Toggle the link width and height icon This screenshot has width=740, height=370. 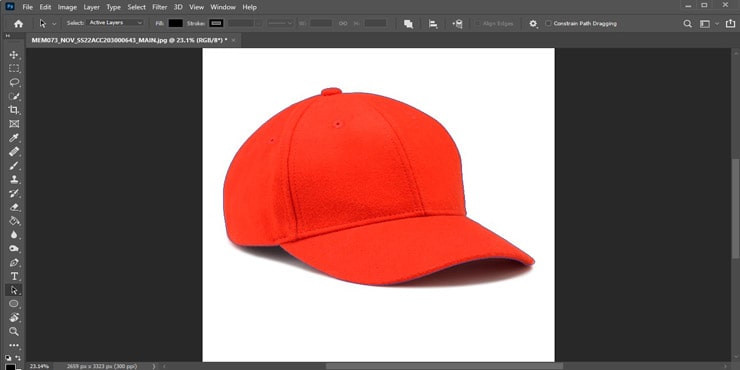coord(343,24)
